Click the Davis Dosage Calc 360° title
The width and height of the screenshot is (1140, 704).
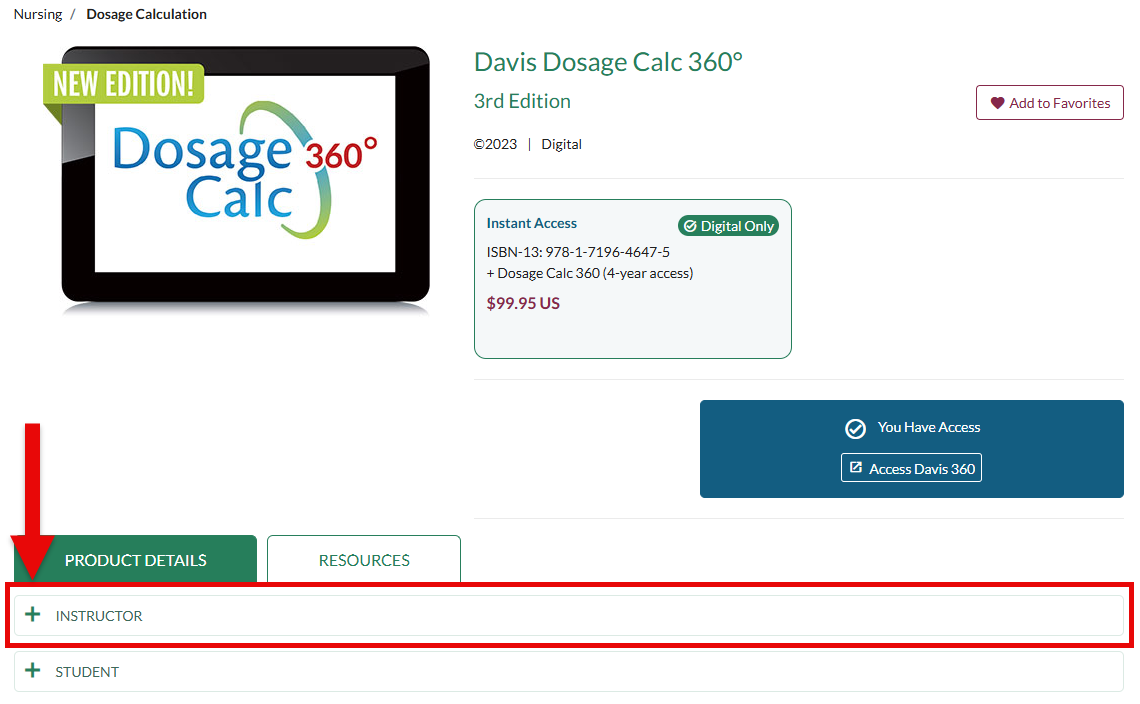608,62
